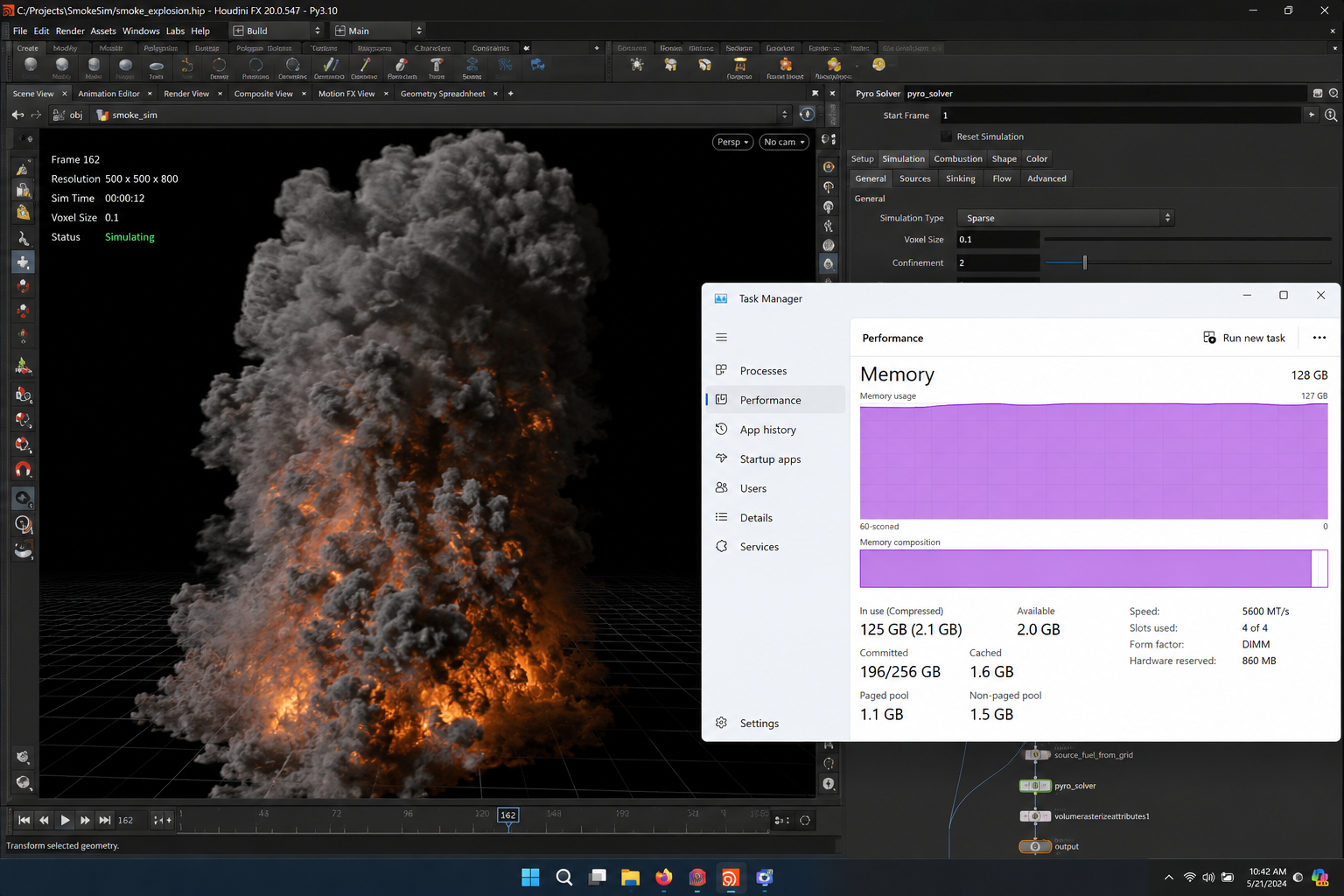Click the sphere shelf tool in Create shelf
Screen dimensions: 1344x896
31,66
